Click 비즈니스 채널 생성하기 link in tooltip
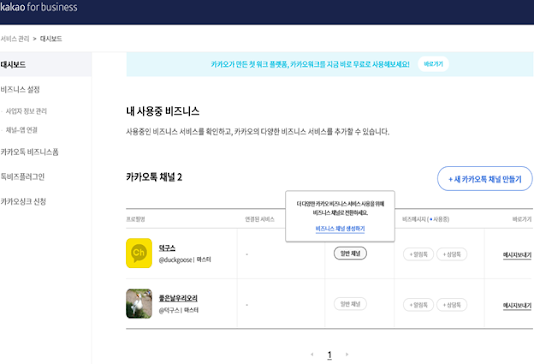Screen dimensions: 534x364 coord(340,229)
